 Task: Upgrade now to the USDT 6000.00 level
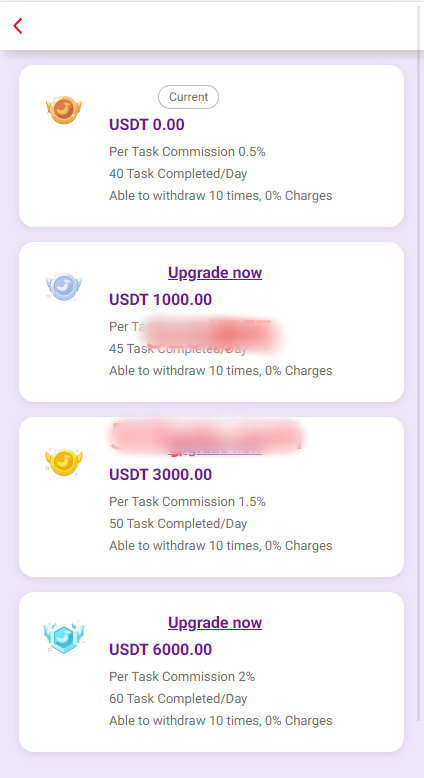(215, 622)
